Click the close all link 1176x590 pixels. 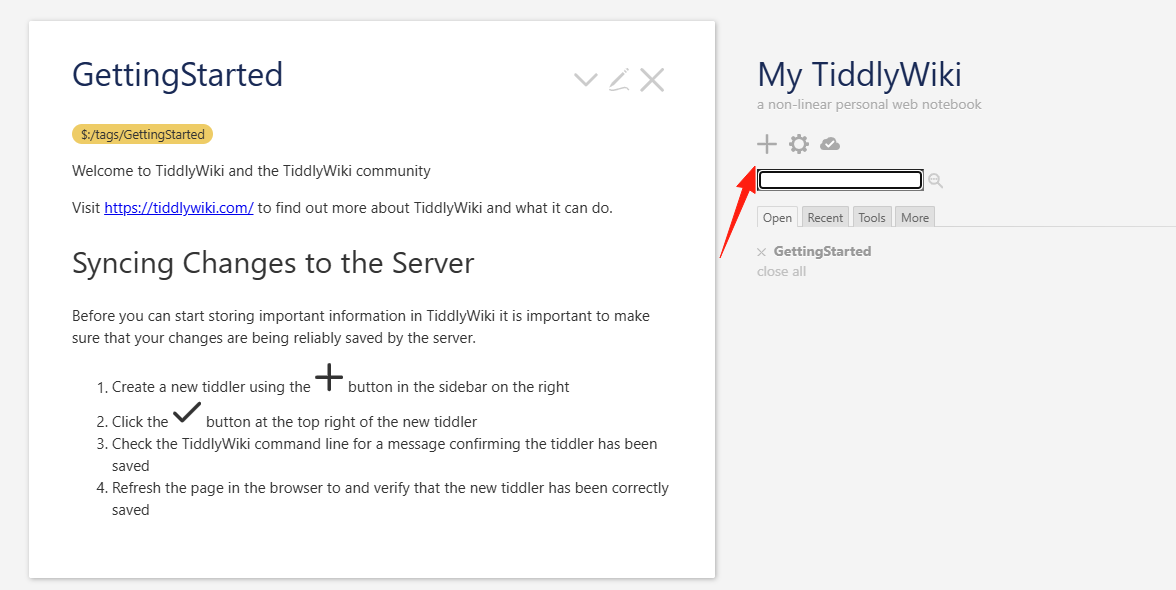click(782, 271)
